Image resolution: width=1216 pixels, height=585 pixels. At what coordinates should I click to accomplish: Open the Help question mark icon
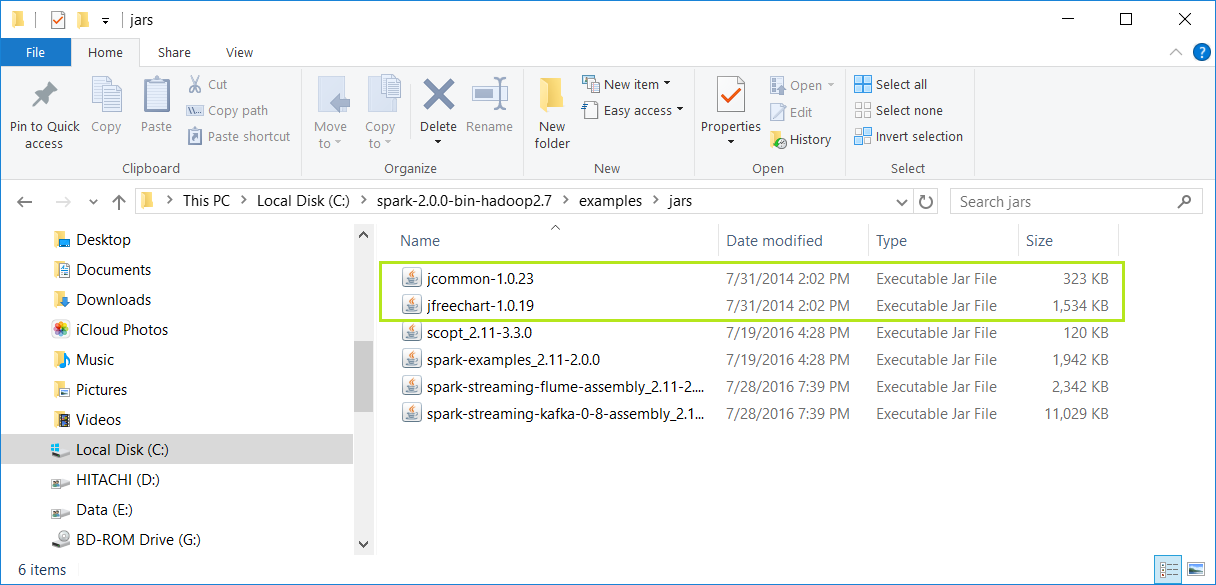click(x=1201, y=52)
